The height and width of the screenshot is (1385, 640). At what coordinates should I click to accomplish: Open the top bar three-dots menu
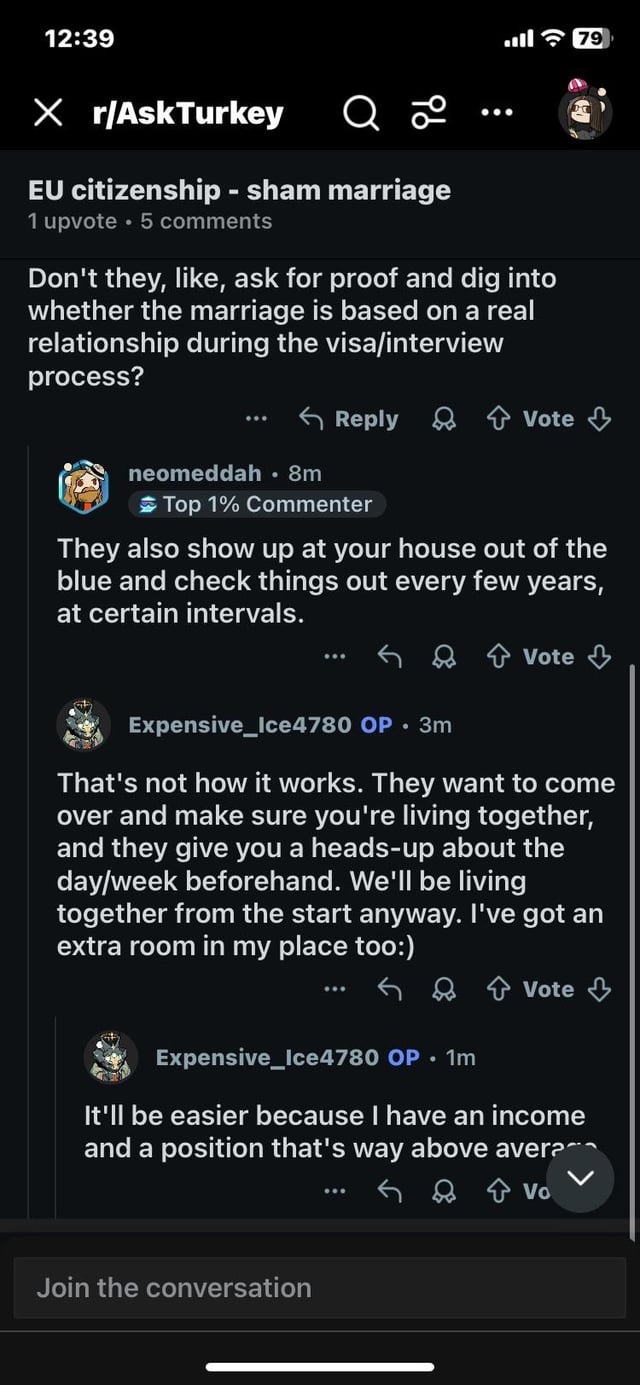pos(496,112)
